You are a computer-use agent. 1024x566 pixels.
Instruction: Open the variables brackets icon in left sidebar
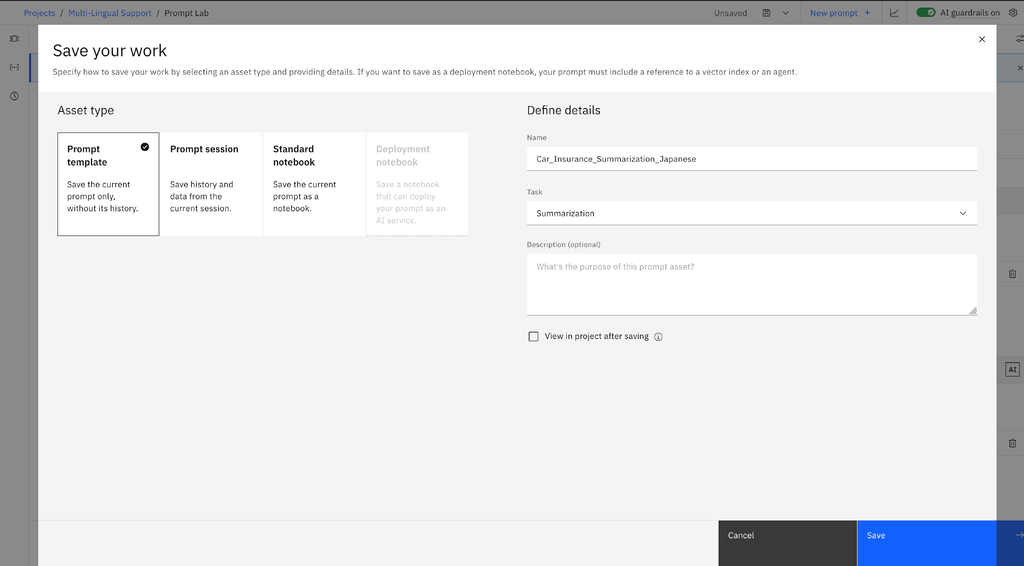click(14, 67)
